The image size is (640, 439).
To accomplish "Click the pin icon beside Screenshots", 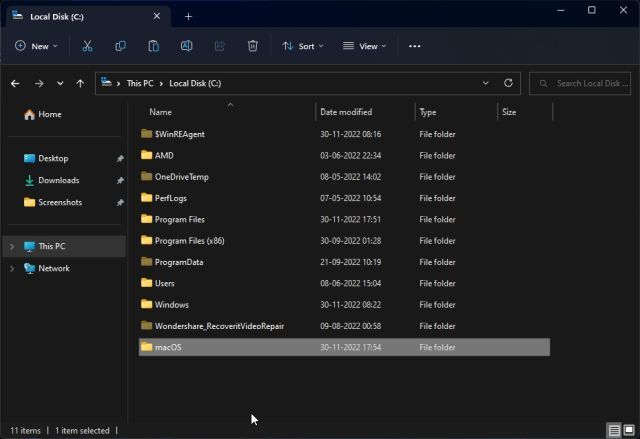I will (x=120, y=202).
